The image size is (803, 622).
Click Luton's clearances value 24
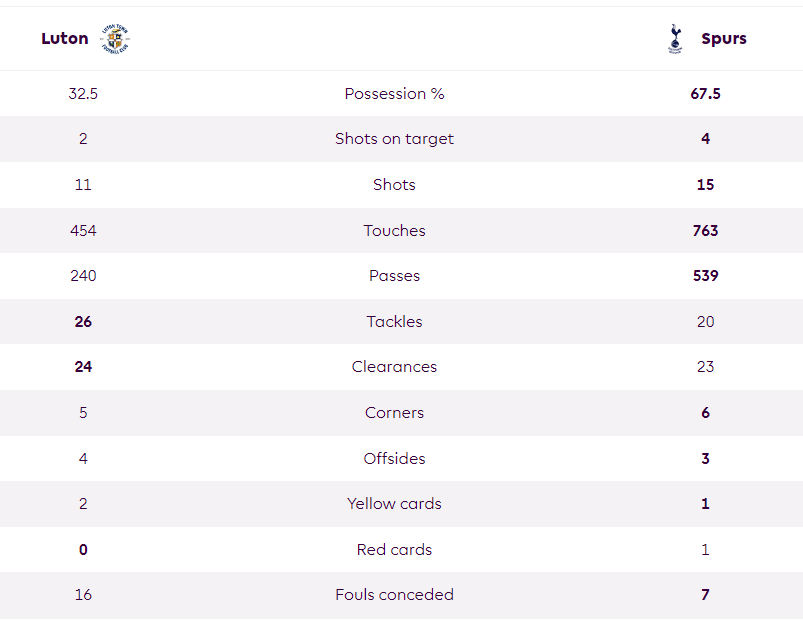click(x=83, y=367)
